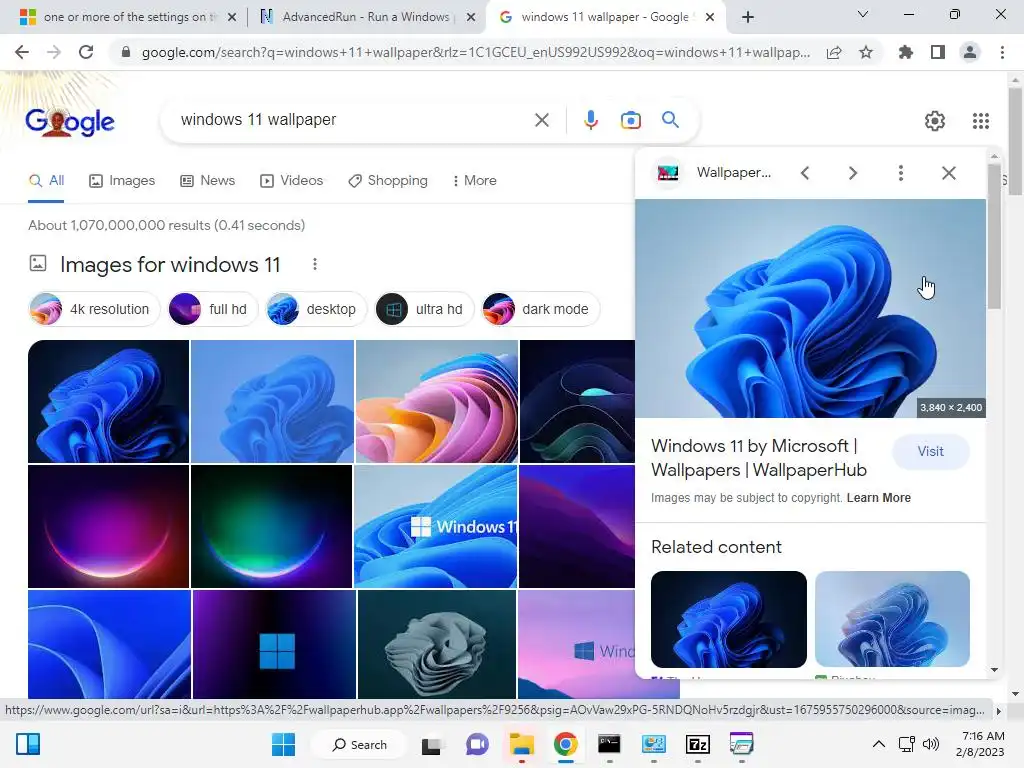Open Images for windows 11 heading
This screenshot has height=768, width=1024.
click(170, 264)
